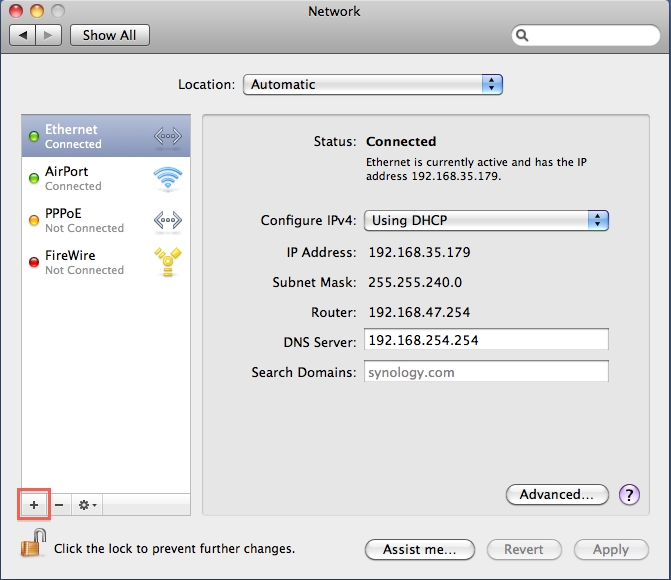The height and width of the screenshot is (580, 671).
Task: Click the green status dot beside AirPort
Action: point(34,178)
